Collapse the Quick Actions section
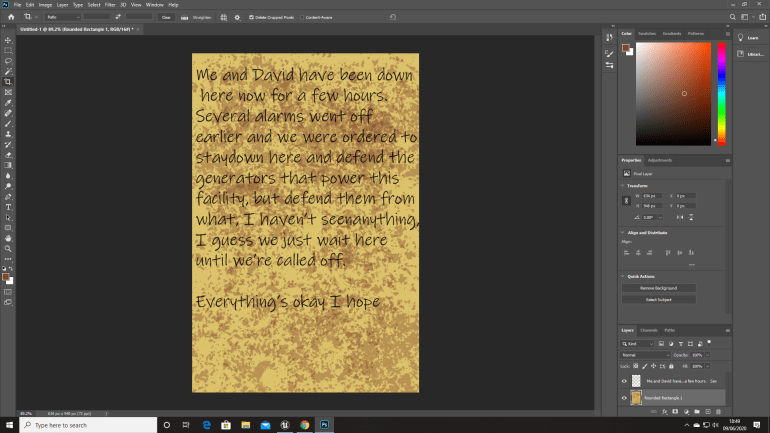The image size is (770, 433). (x=623, y=276)
